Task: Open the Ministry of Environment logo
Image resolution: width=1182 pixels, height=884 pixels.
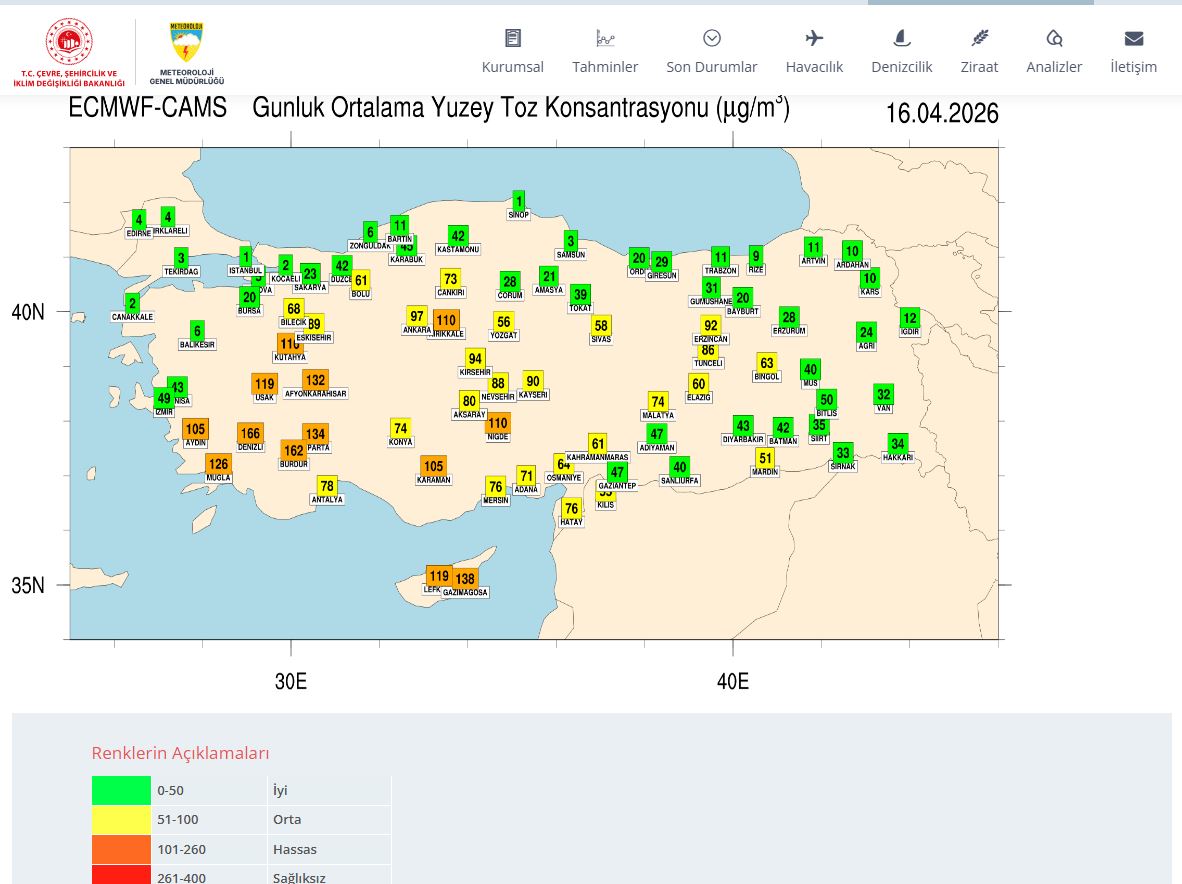Action: [x=69, y=51]
